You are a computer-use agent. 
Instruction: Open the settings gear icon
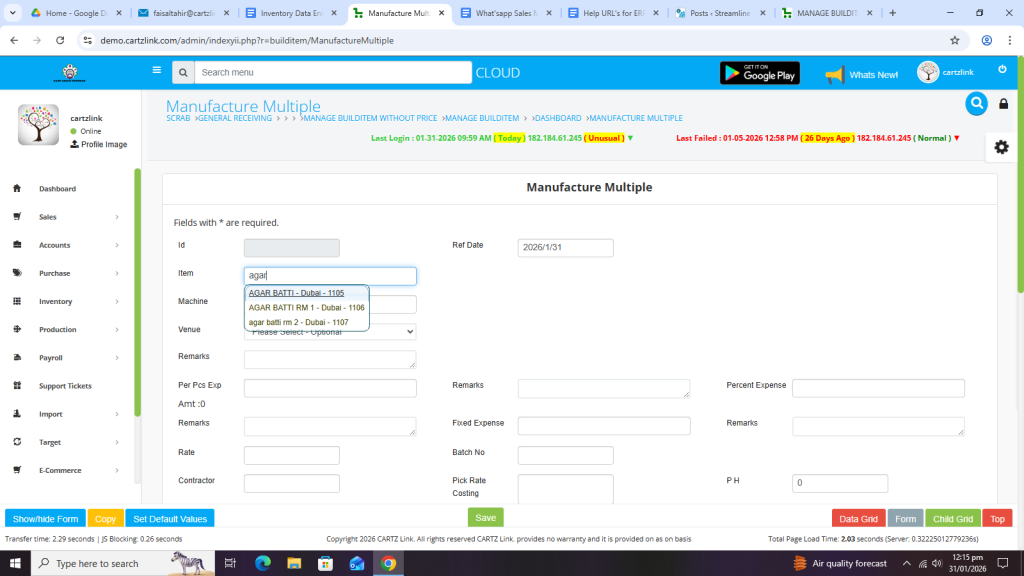coord(1001,147)
